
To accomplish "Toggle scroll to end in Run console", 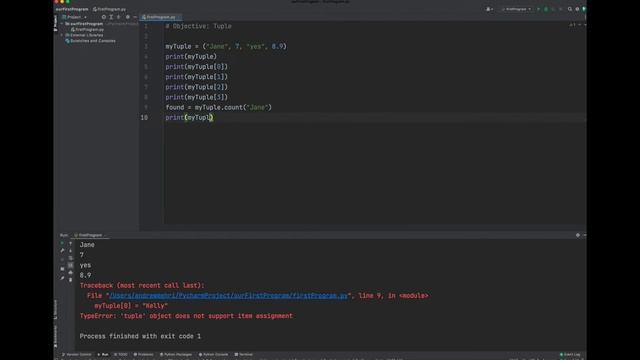I will pyautogui.click(x=71, y=265).
